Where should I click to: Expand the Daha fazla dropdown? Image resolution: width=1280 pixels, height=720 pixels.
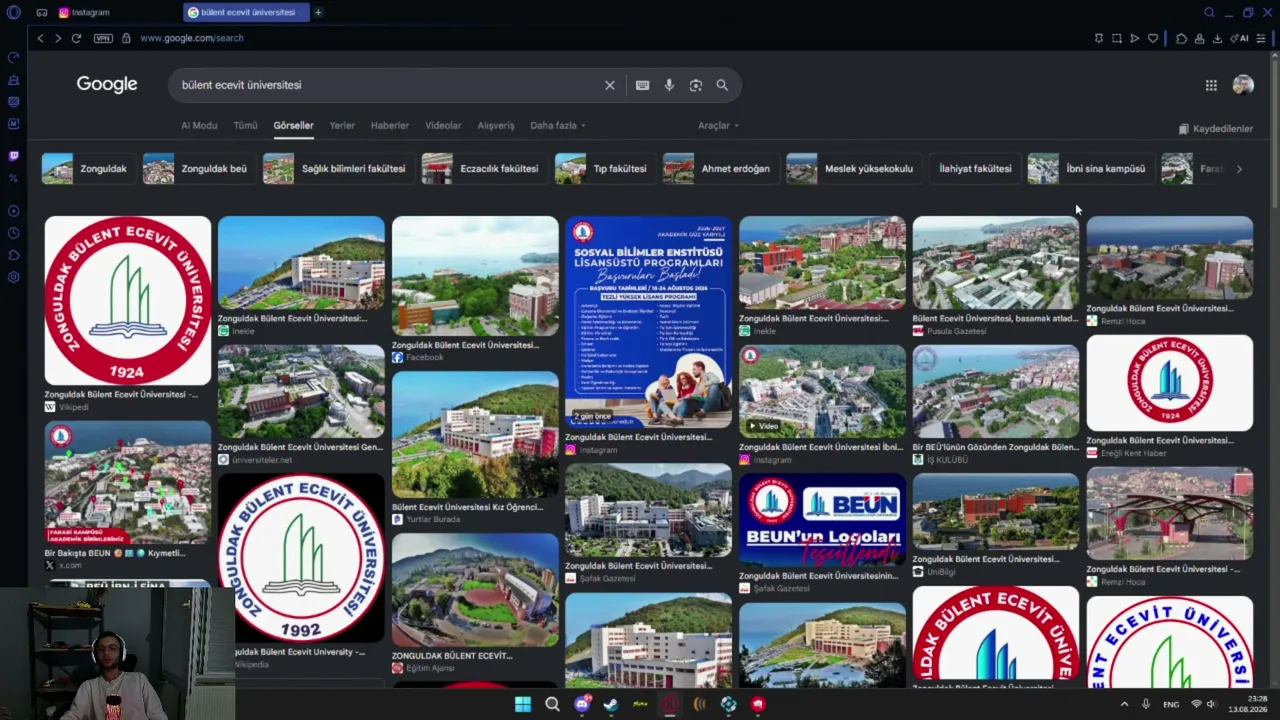coord(557,125)
